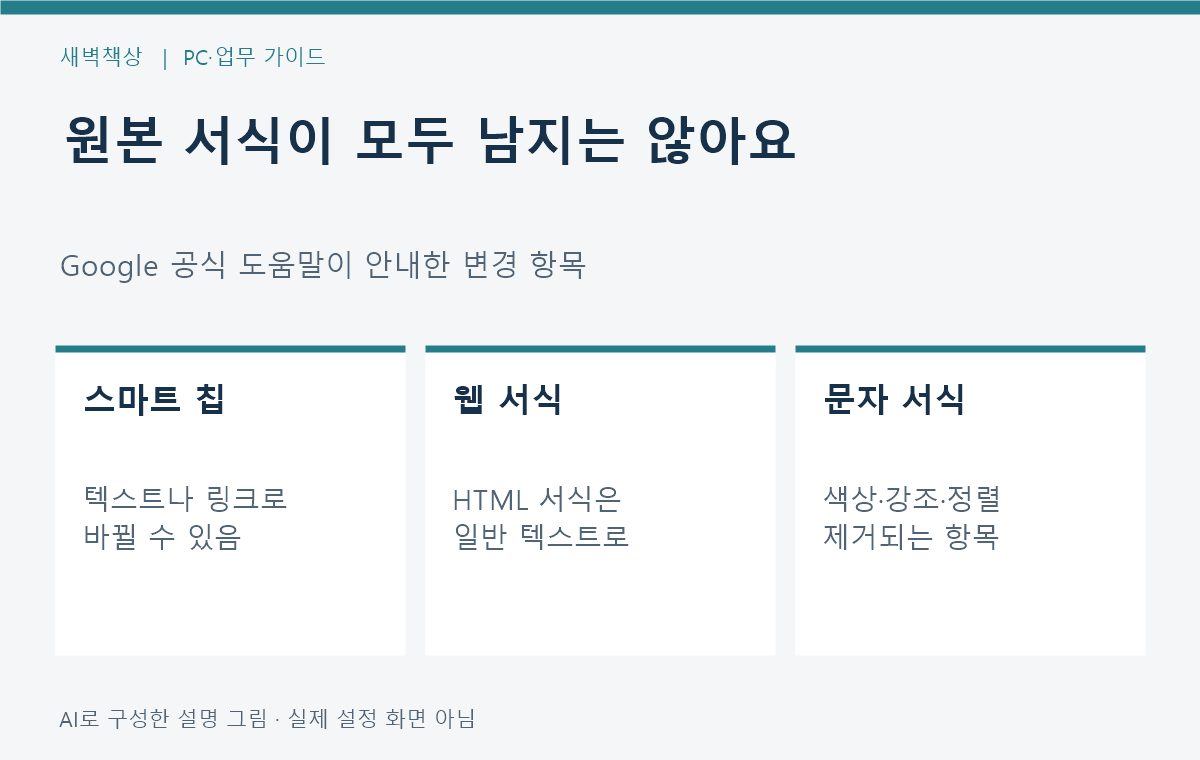This screenshot has width=1200, height=760.
Task: Click the 'PC·업무 가이드' label
Action: pyautogui.click(x=255, y=57)
